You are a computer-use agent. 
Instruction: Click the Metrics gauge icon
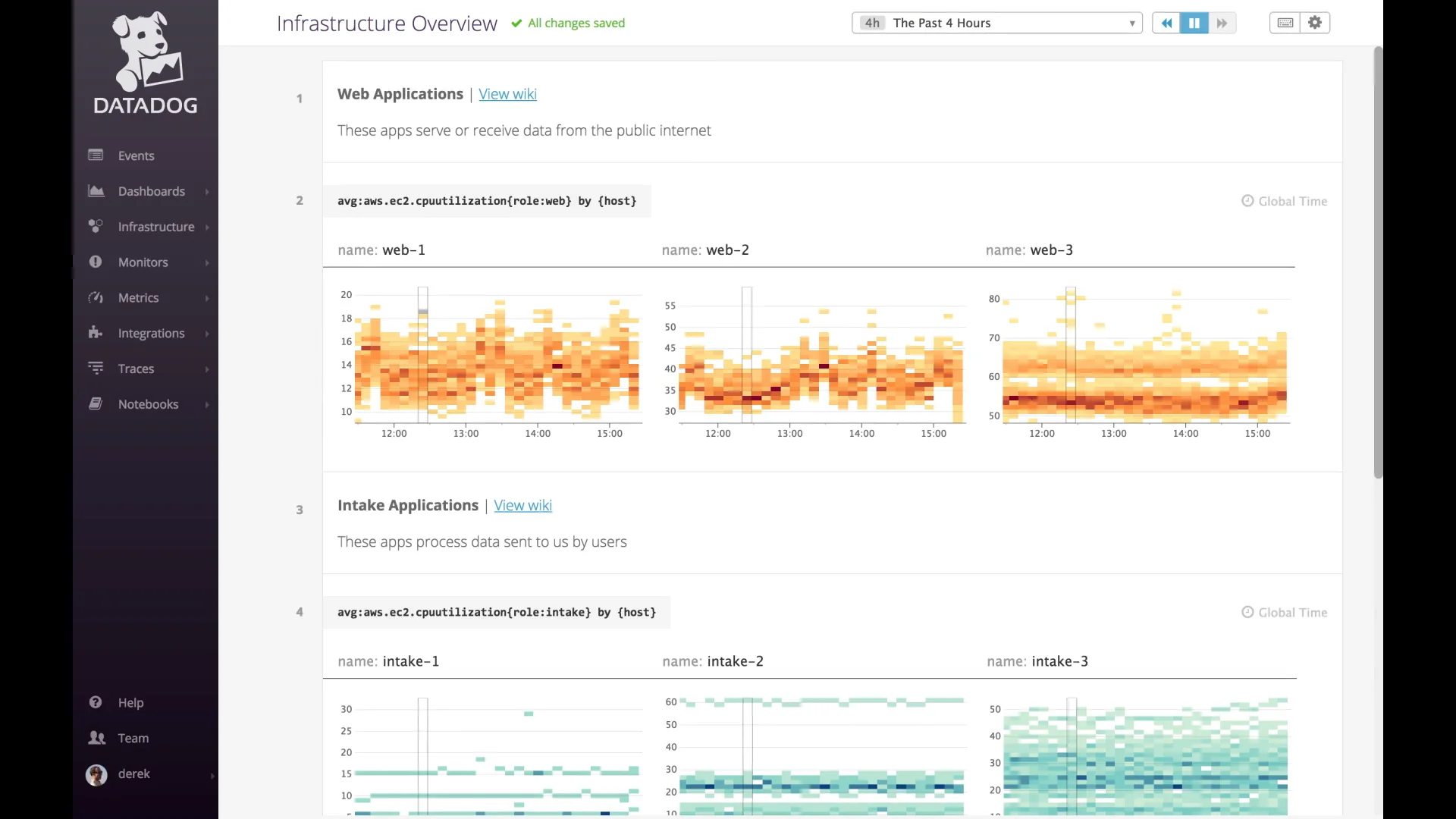tap(96, 297)
